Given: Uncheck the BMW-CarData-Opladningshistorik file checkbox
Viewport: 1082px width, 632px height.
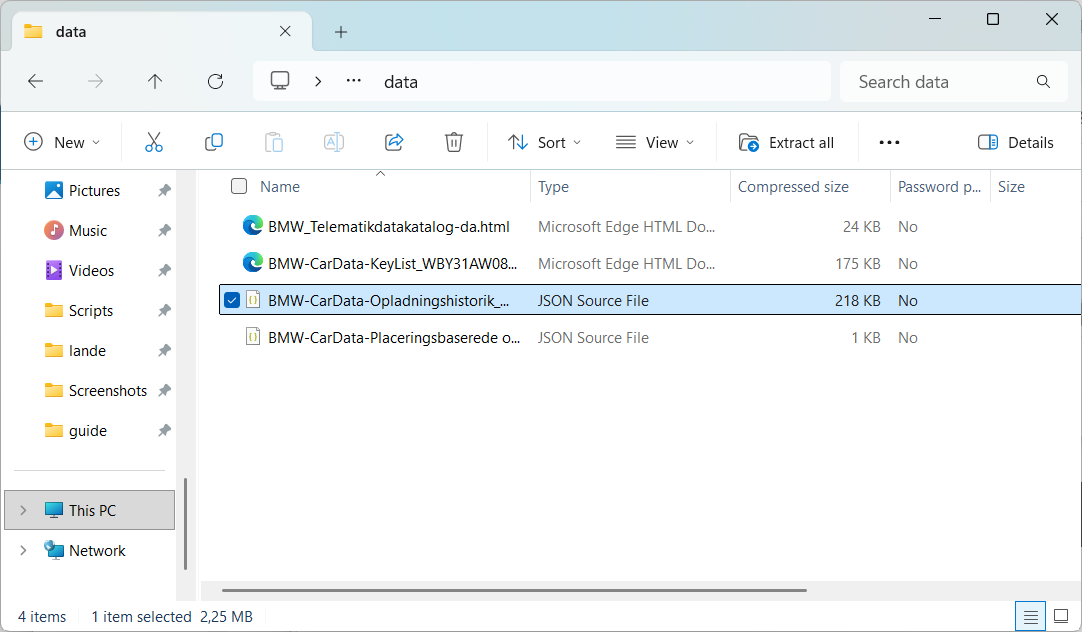Looking at the screenshot, I should (x=232, y=300).
